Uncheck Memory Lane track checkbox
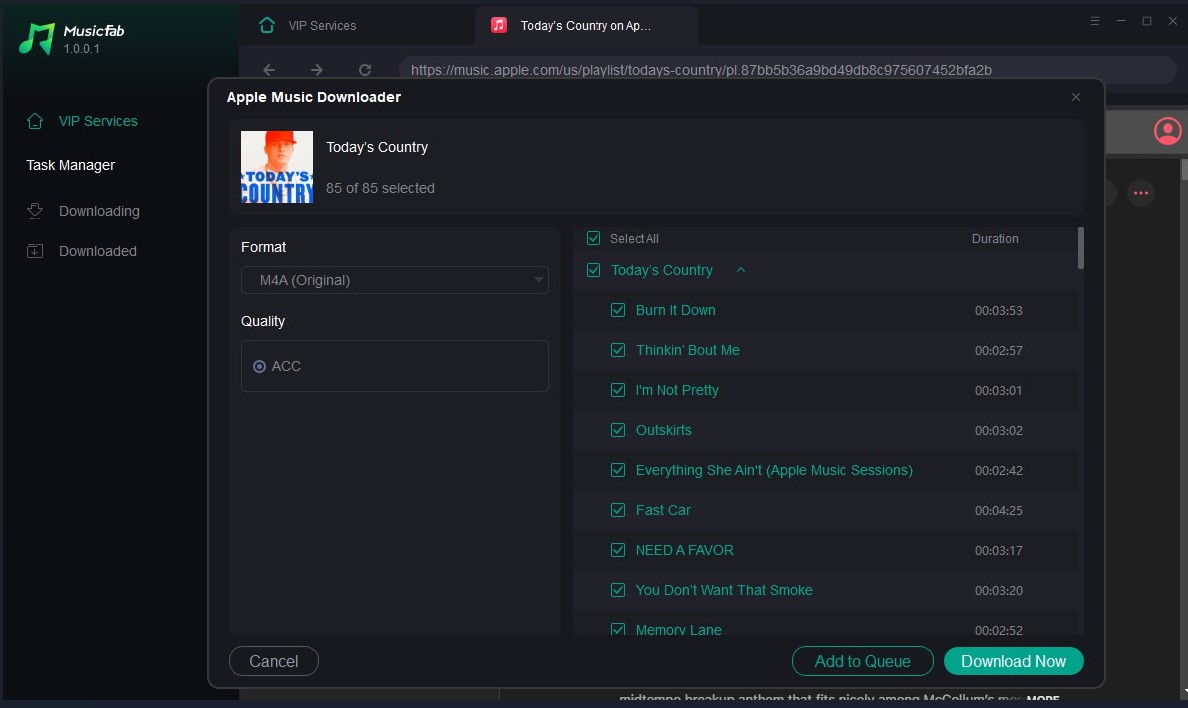 [x=617, y=629]
